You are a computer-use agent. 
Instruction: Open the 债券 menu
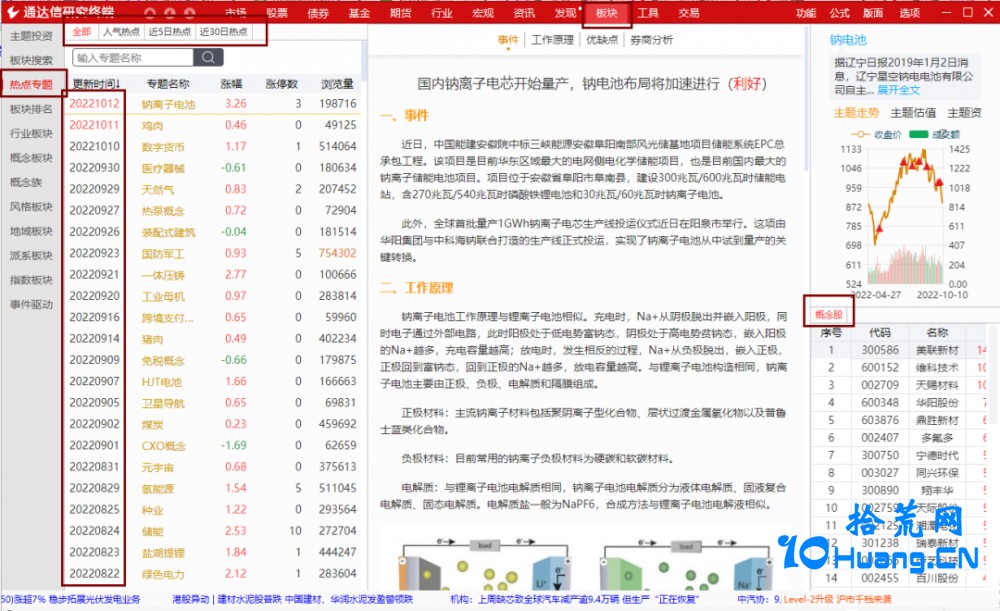tap(318, 13)
